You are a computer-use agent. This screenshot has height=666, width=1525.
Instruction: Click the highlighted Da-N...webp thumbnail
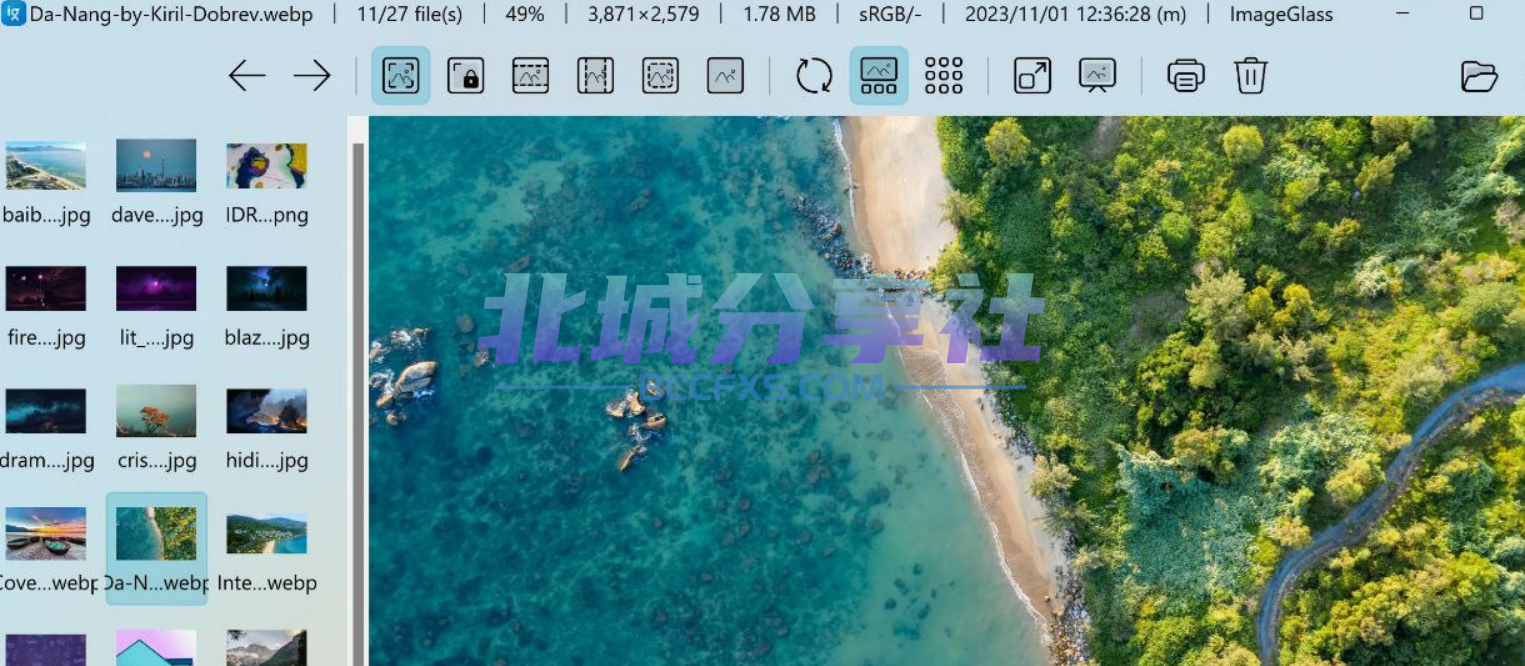click(x=156, y=548)
